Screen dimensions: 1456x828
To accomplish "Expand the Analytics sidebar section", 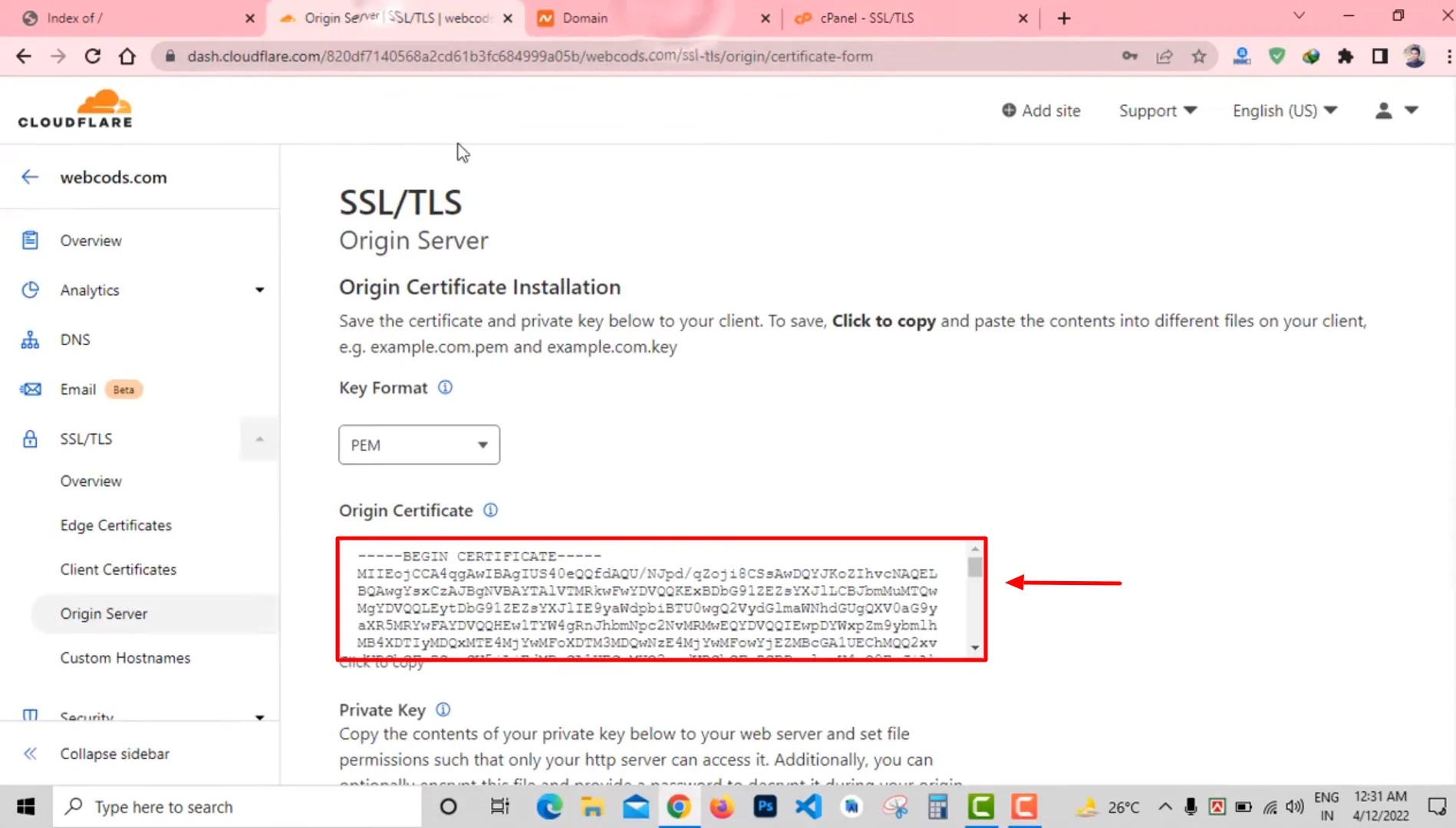I will tap(259, 290).
